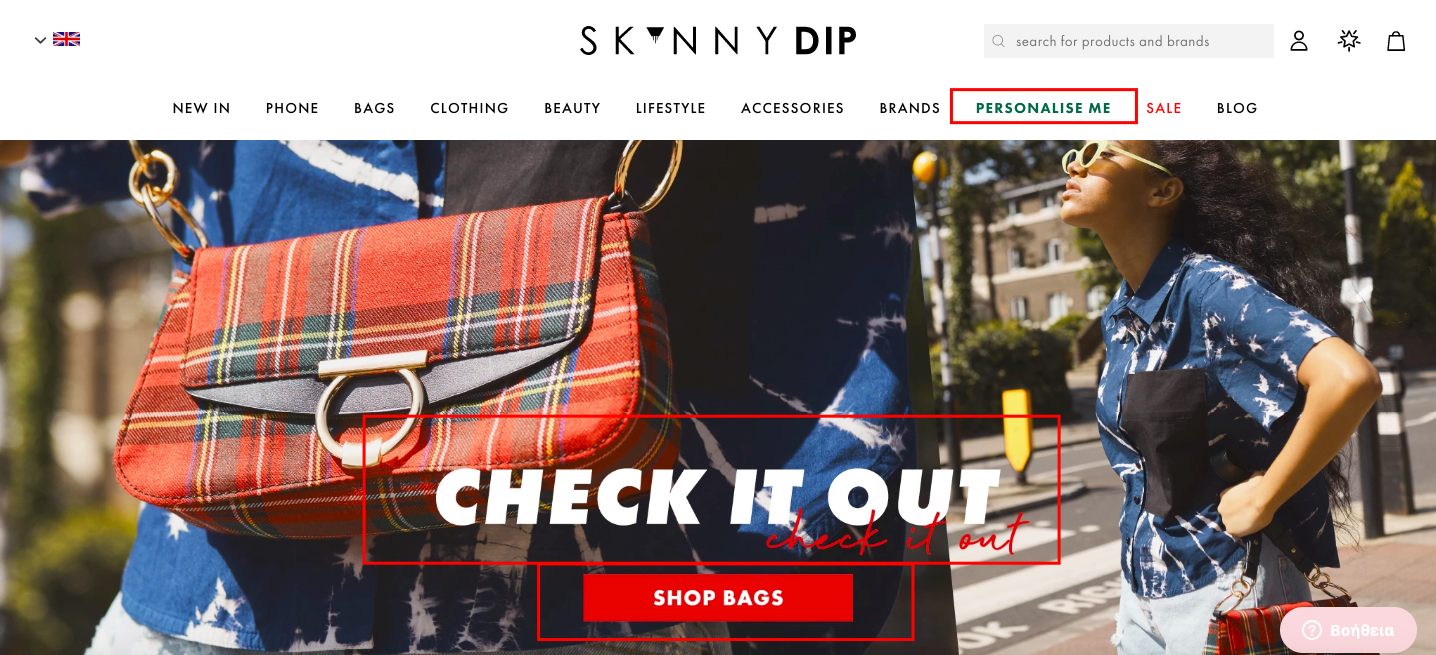The width and height of the screenshot is (1436, 655).
Task: Open the BAGS menu
Action: pos(374,108)
